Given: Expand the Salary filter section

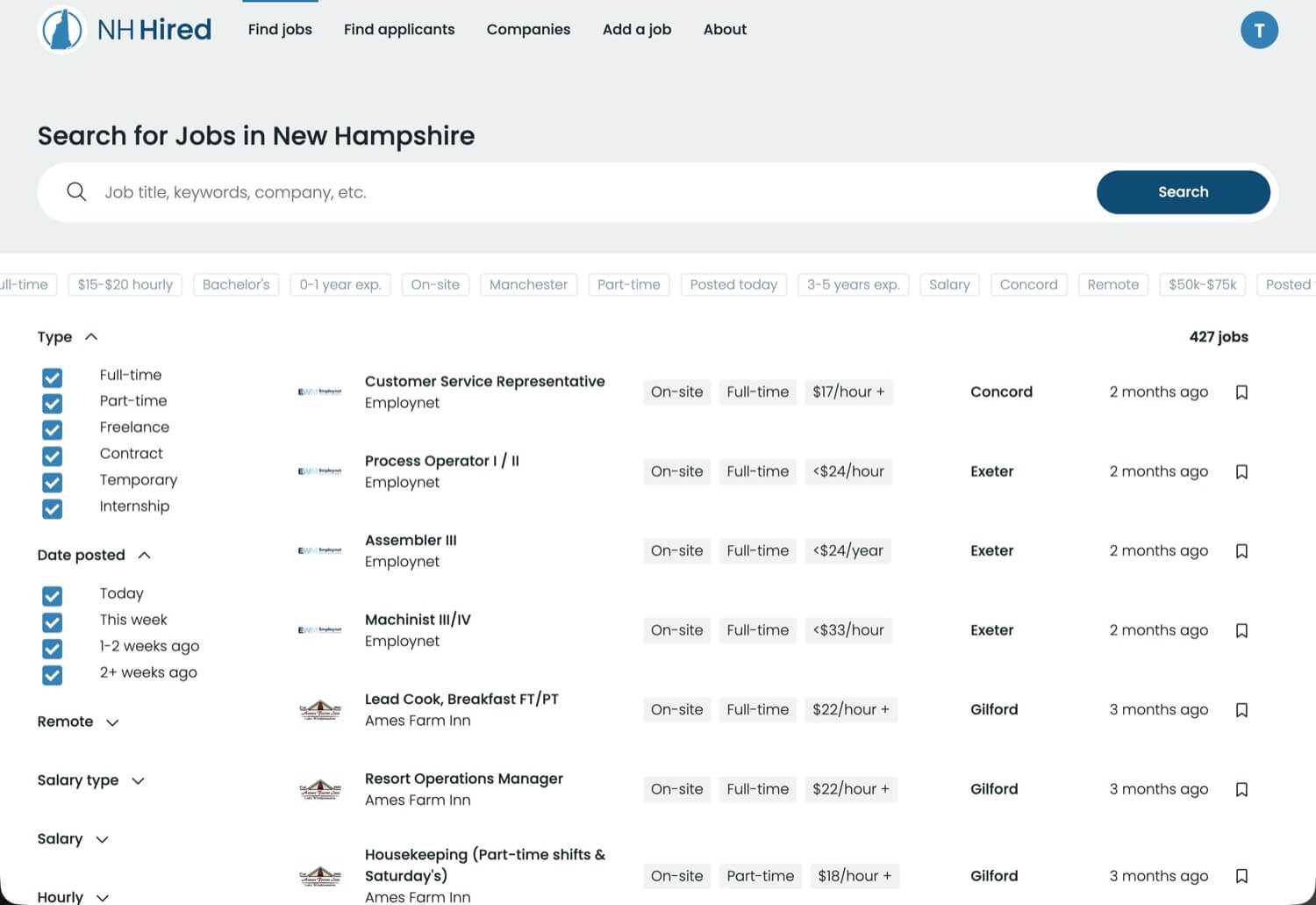Looking at the screenshot, I should pyautogui.click(x=73, y=839).
